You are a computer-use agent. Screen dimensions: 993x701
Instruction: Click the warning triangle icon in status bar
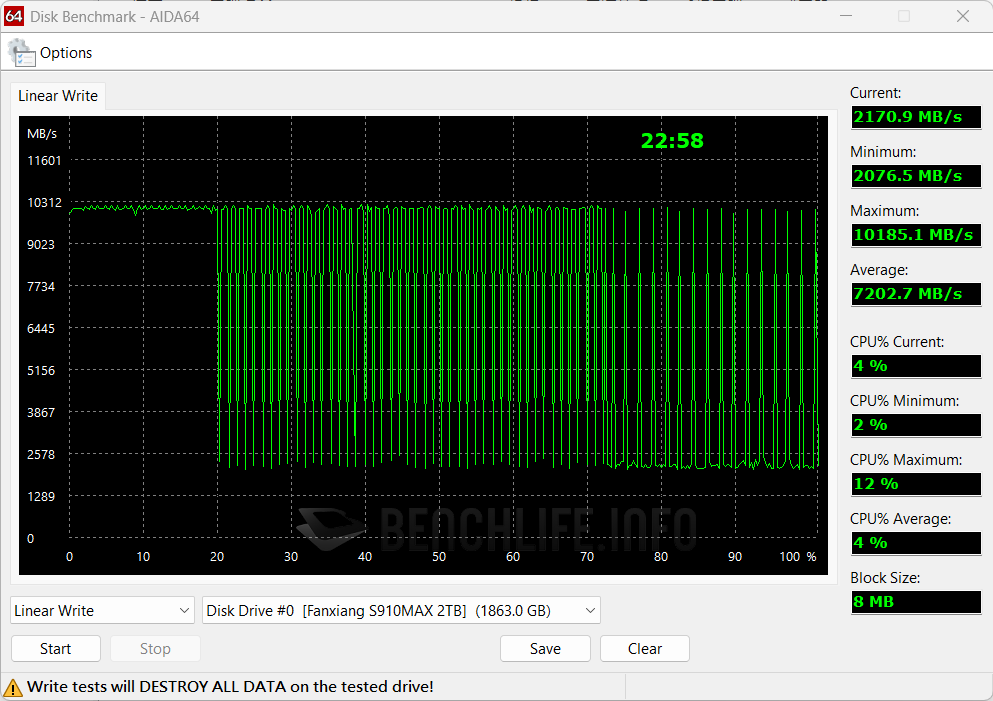[x=13, y=687]
